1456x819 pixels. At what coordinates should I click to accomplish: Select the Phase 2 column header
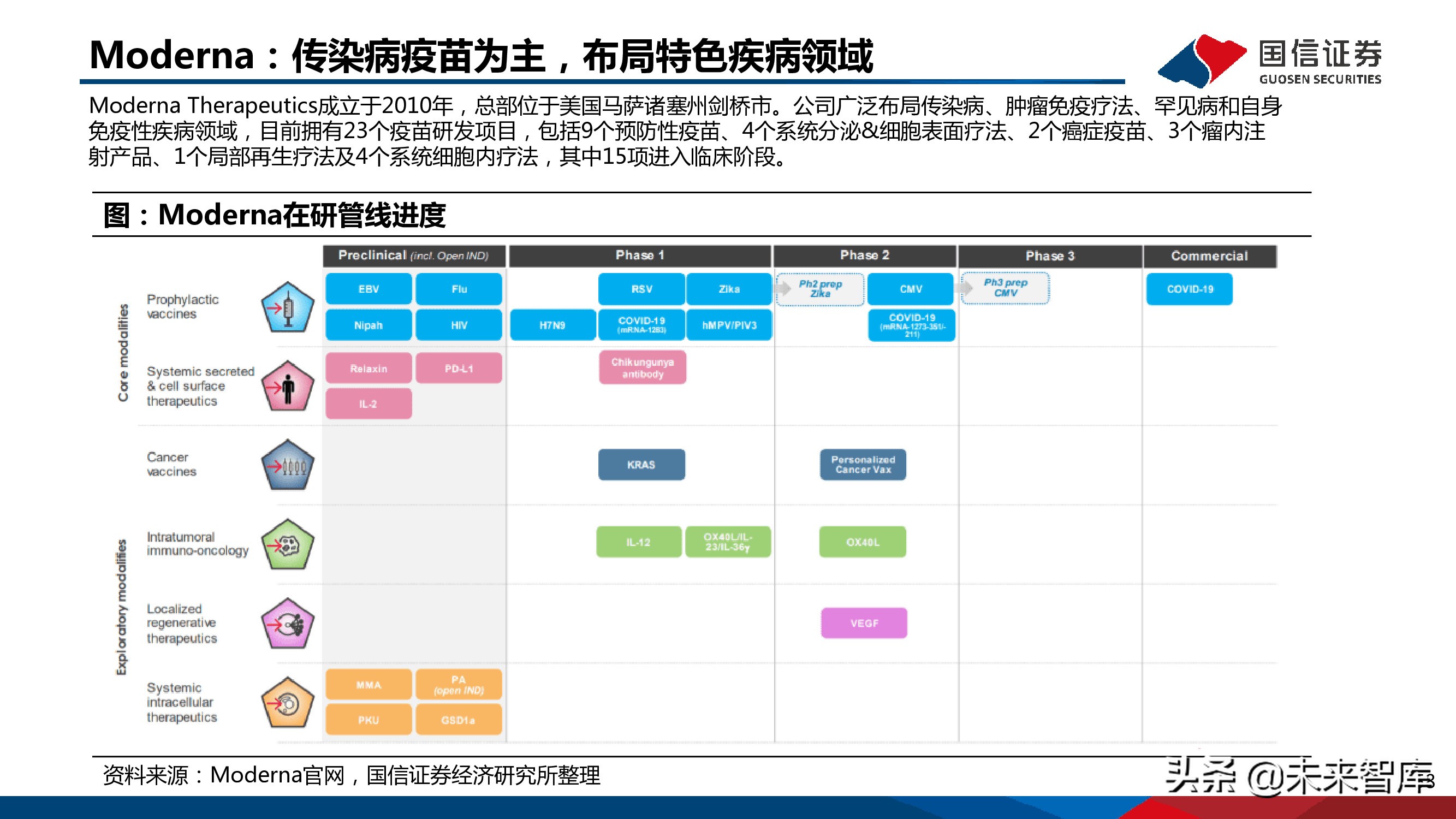click(865, 256)
